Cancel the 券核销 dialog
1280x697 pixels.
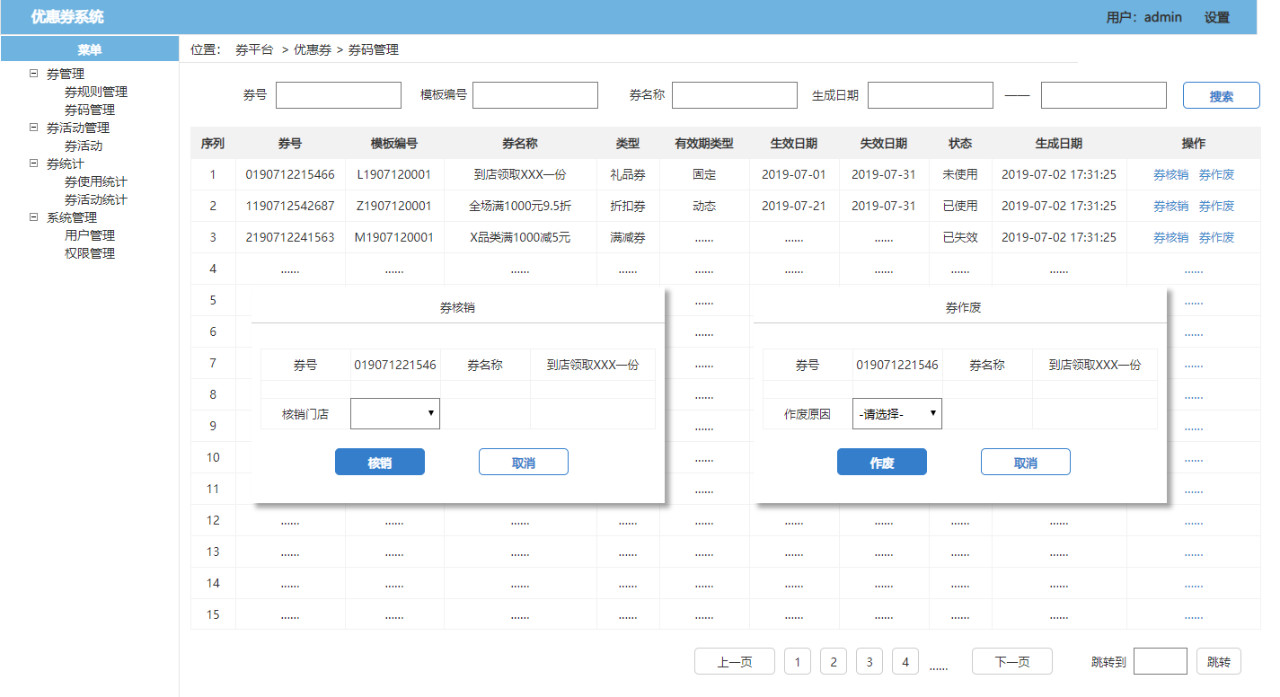pyautogui.click(x=523, y=462)
